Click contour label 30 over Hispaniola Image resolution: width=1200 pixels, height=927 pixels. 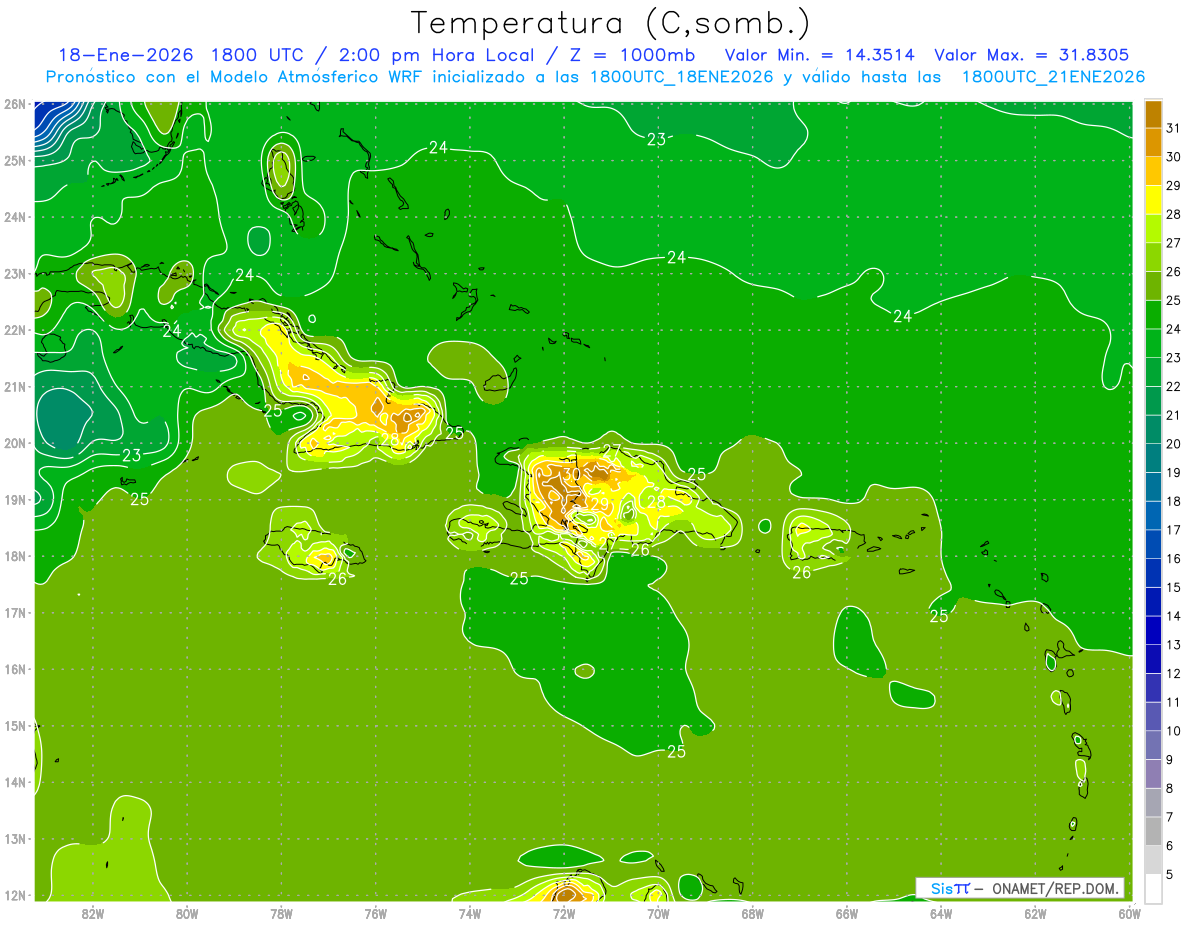point(572,474)
